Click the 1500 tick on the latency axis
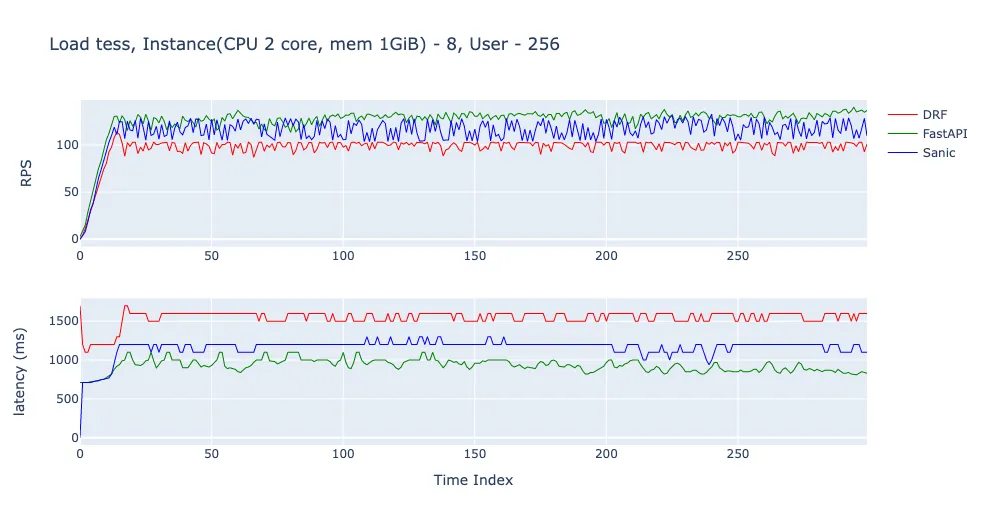This screenshot has height=525, width=984. 64,321
